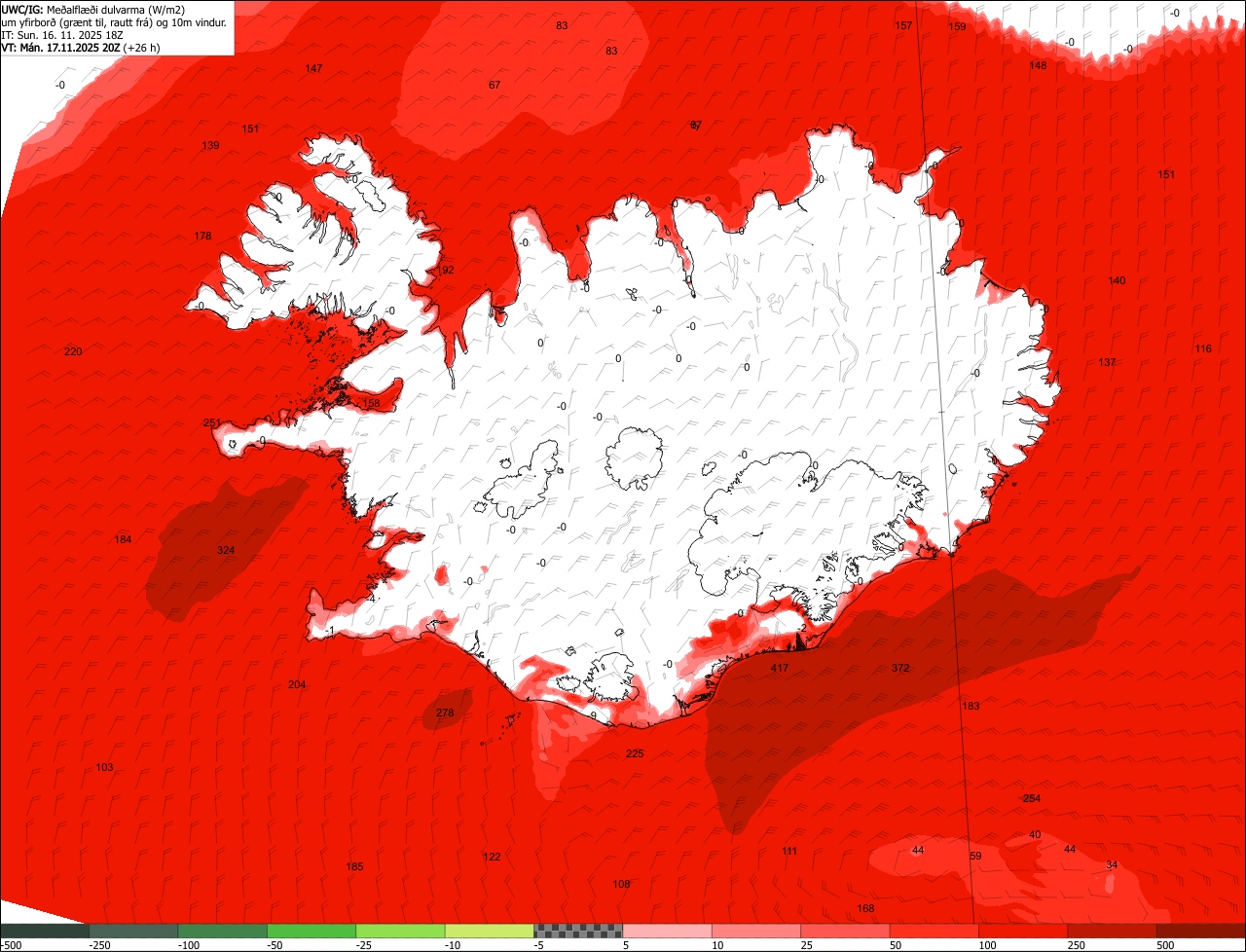Click the map value '157'

point(903,25)
